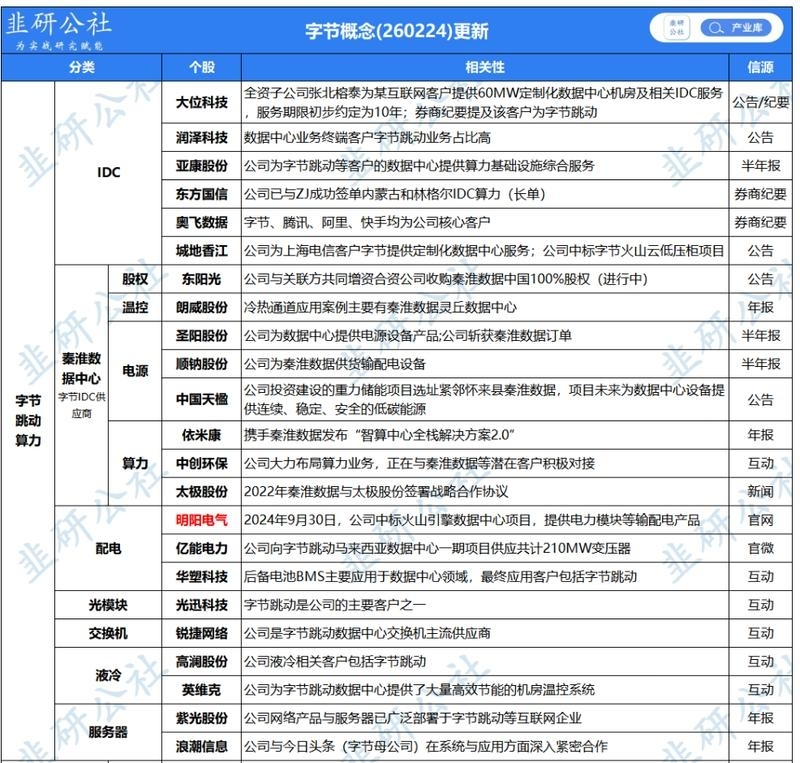This screenshot has height=763, width=800.
Task: Open the 产业库 search pill button
Action: 736,28
